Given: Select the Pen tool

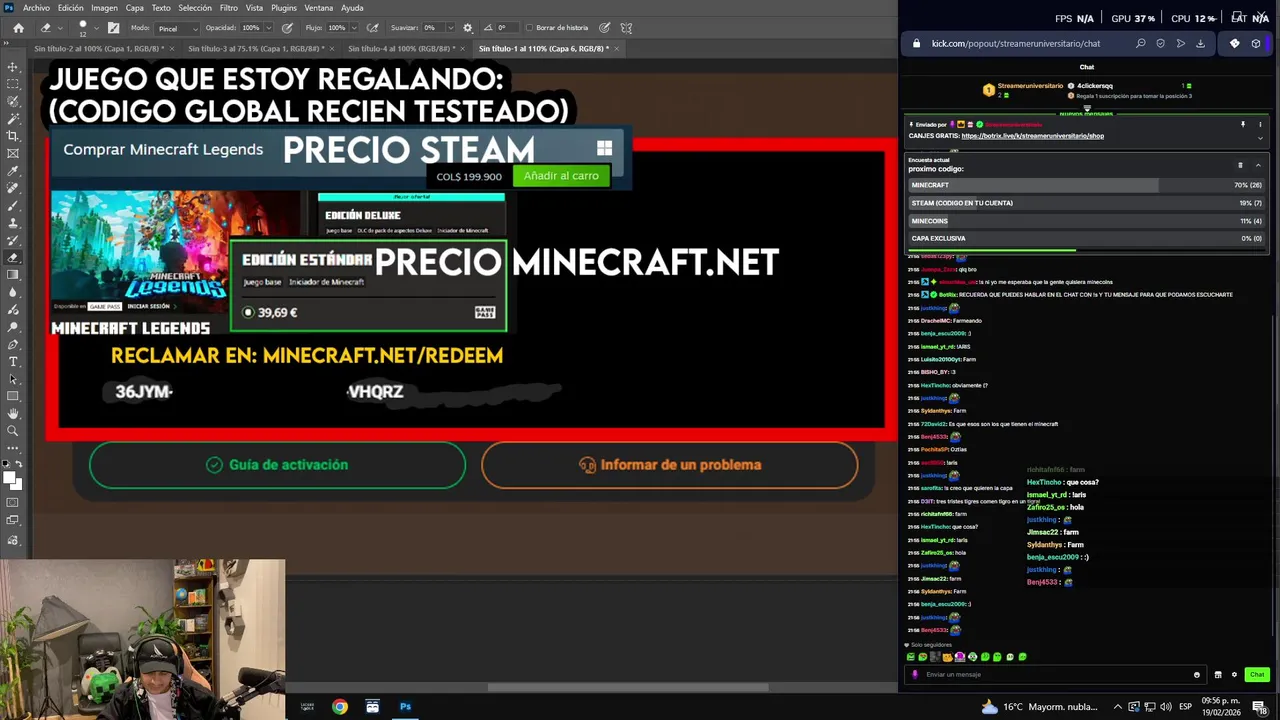Looking at the screenshot, I should pos(13,344).
